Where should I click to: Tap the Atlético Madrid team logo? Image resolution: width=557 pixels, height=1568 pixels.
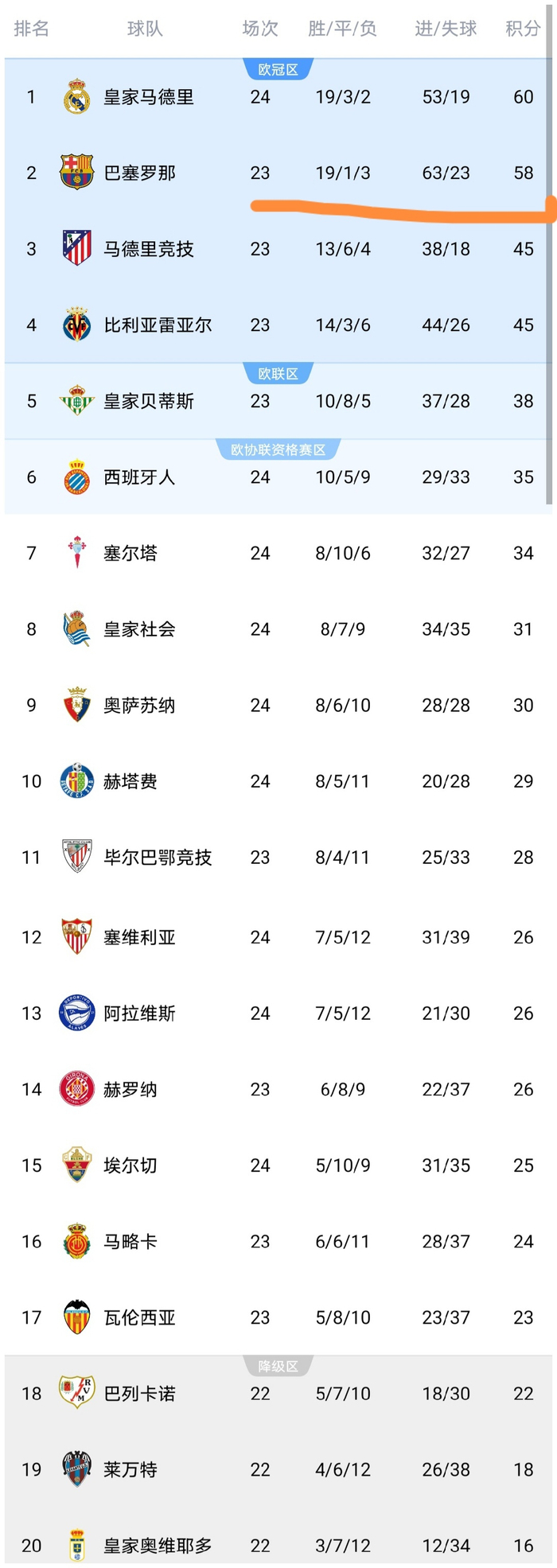pyautogui.click(x=77, y=248)
